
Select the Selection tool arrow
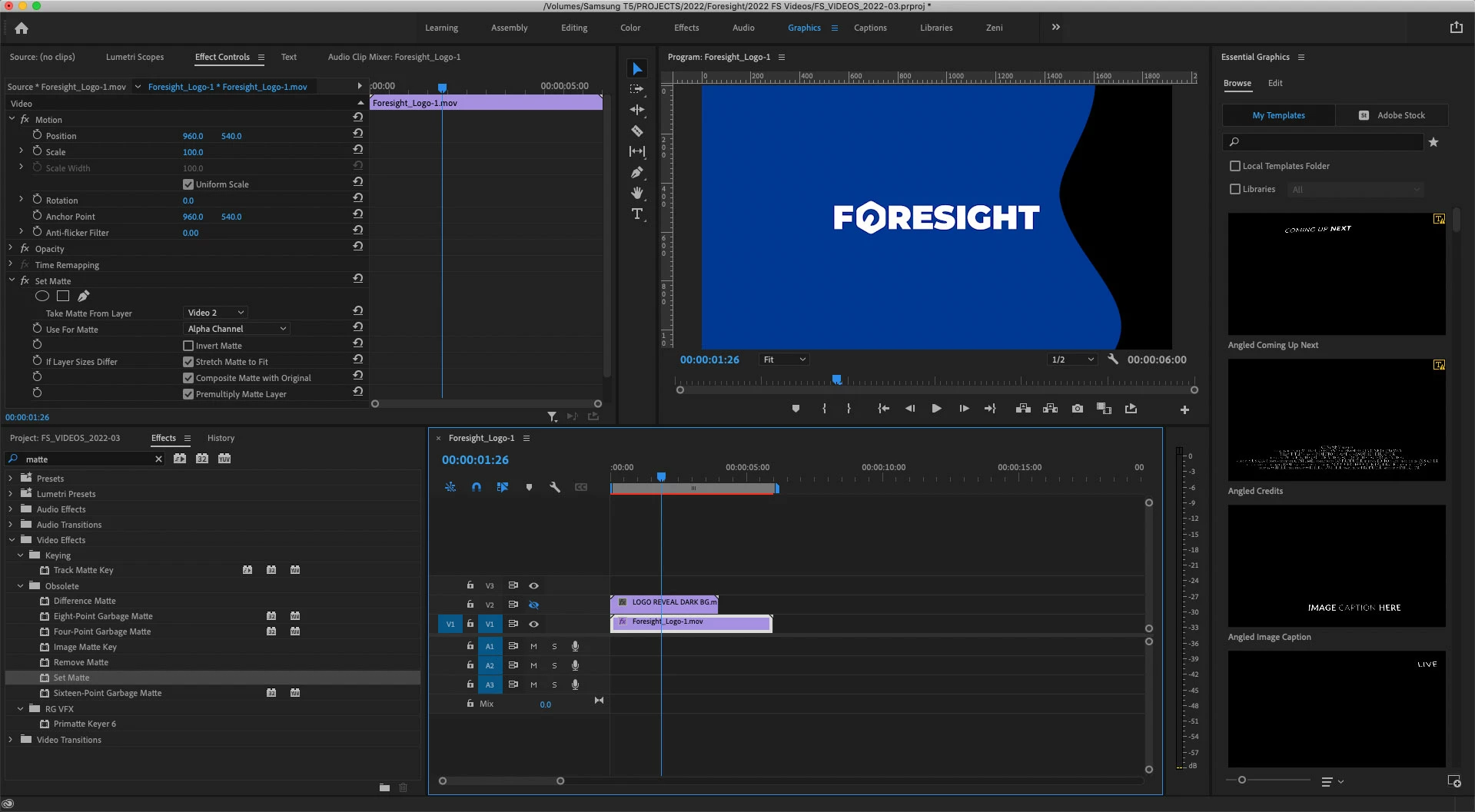click(637, 69)
